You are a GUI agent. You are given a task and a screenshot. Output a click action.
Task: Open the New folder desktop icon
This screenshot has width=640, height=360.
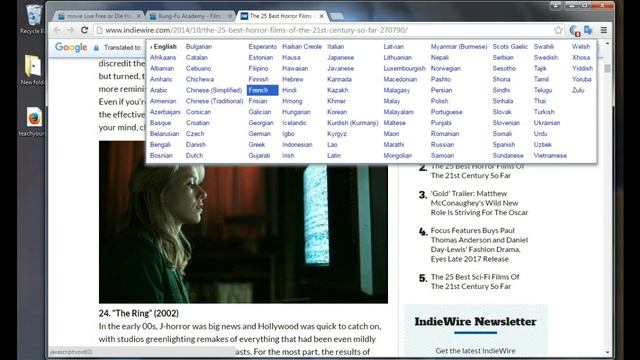pos(33,69)
